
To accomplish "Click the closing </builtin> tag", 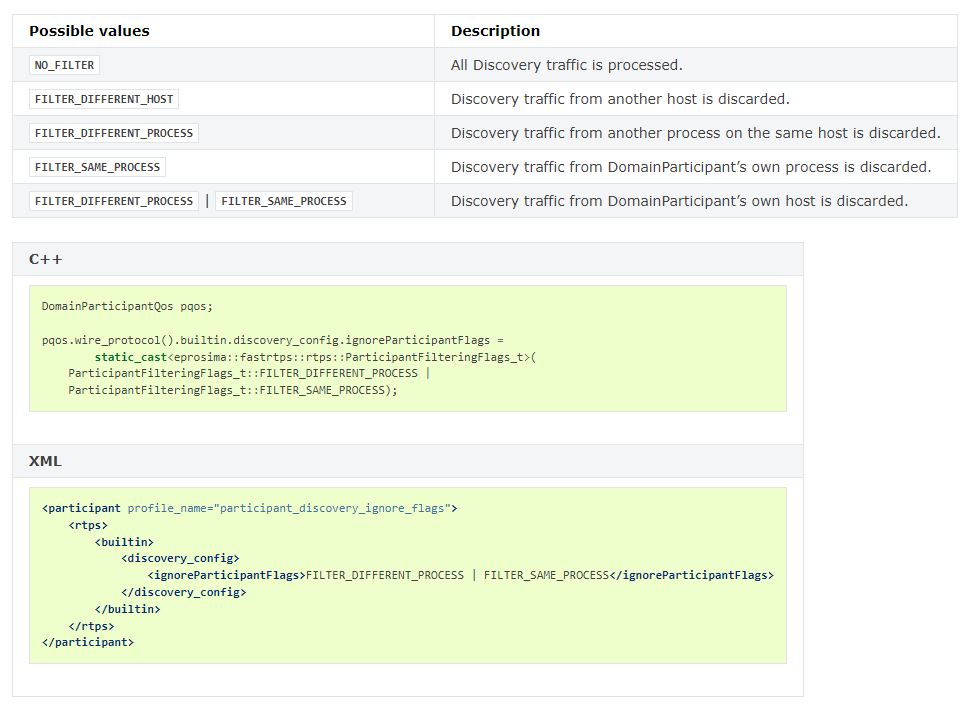I will point(127,608).
